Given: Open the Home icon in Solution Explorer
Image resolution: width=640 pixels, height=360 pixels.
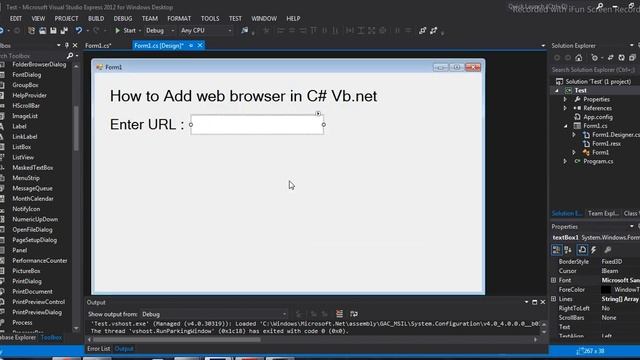Looking at the screenshot, I should tap(579, 58).
